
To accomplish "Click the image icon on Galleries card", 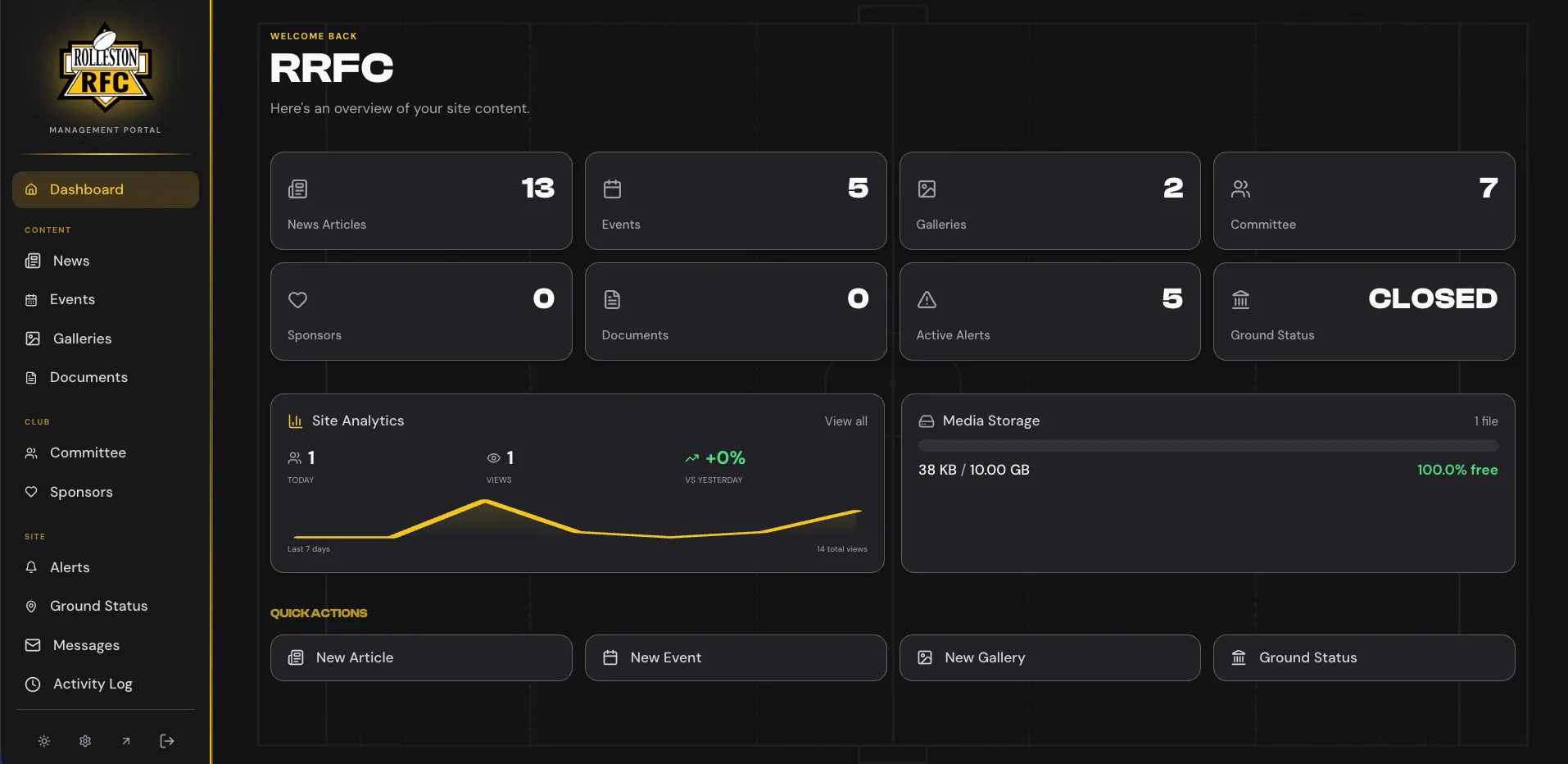I will click(x=927, y=189).
